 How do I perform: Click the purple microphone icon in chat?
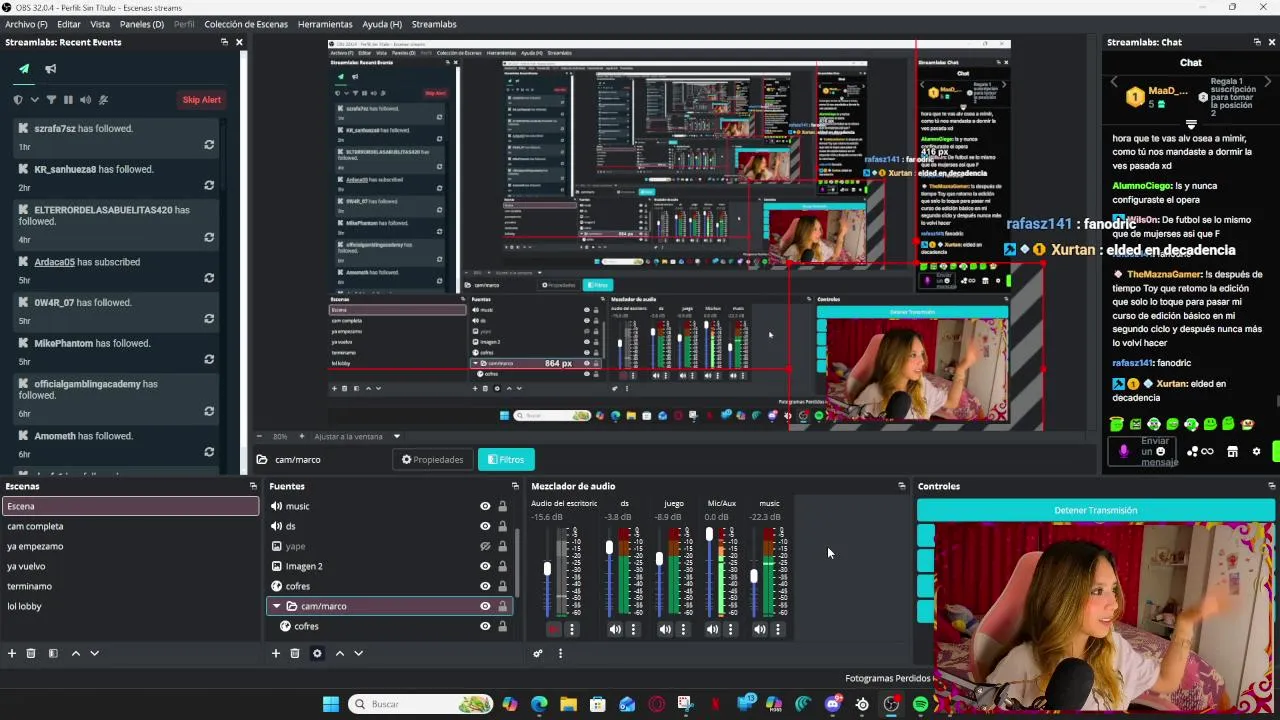[x=1124, y=451]
